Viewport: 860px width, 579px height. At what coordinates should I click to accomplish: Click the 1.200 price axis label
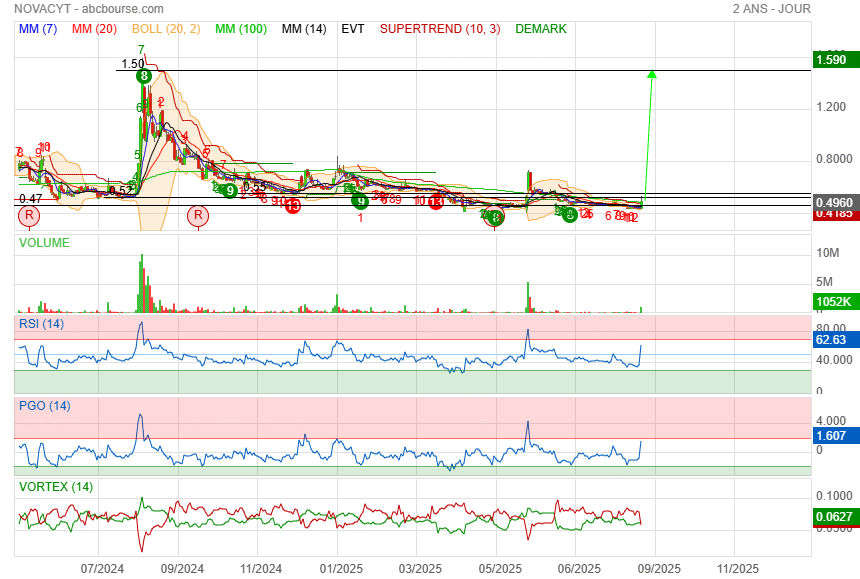pos(831,106)
